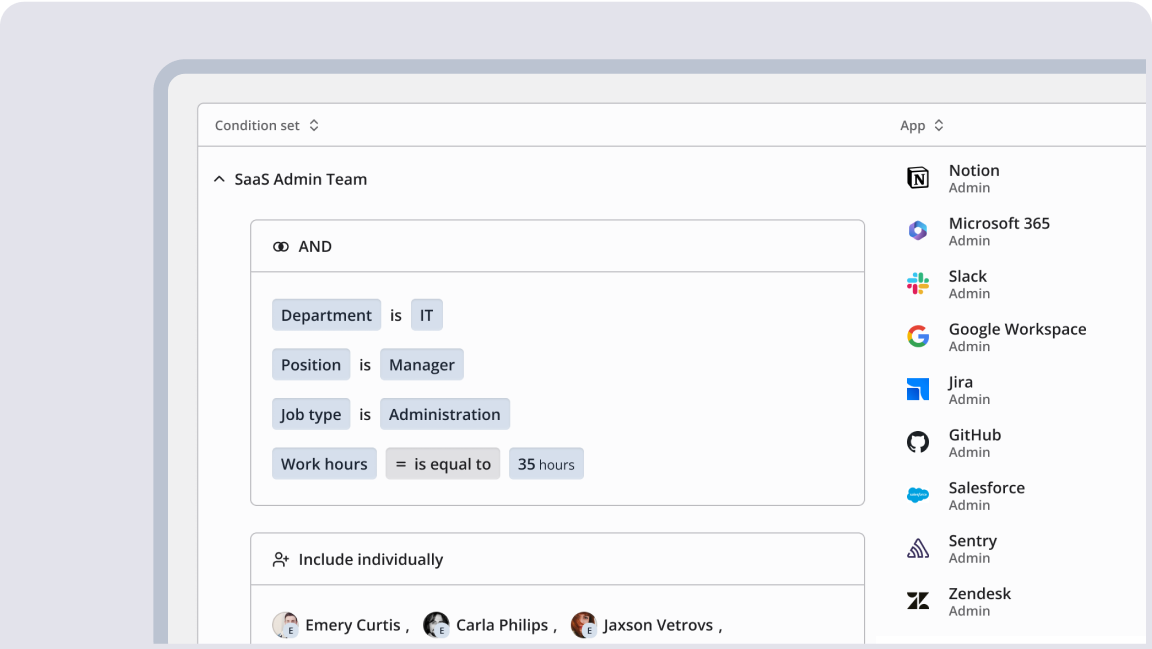Click the Sentry app icon
Image resolution: width=1152 pixels, height=649 pixels.
(x=917, y=548)
